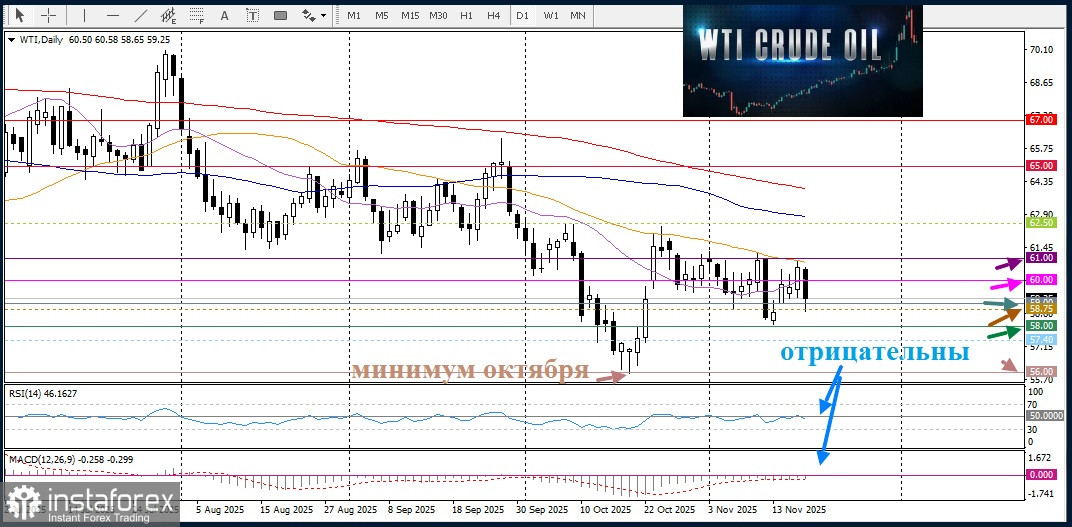This screenshot has height=527, width=1072.
Task: Choose the Horizontal Line drawing tool
Action: [113, 15]
